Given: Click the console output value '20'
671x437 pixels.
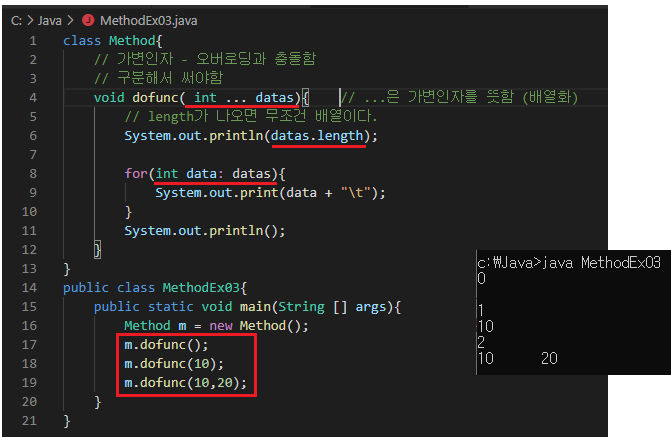Looking at the screenshot, I should 549,359.
